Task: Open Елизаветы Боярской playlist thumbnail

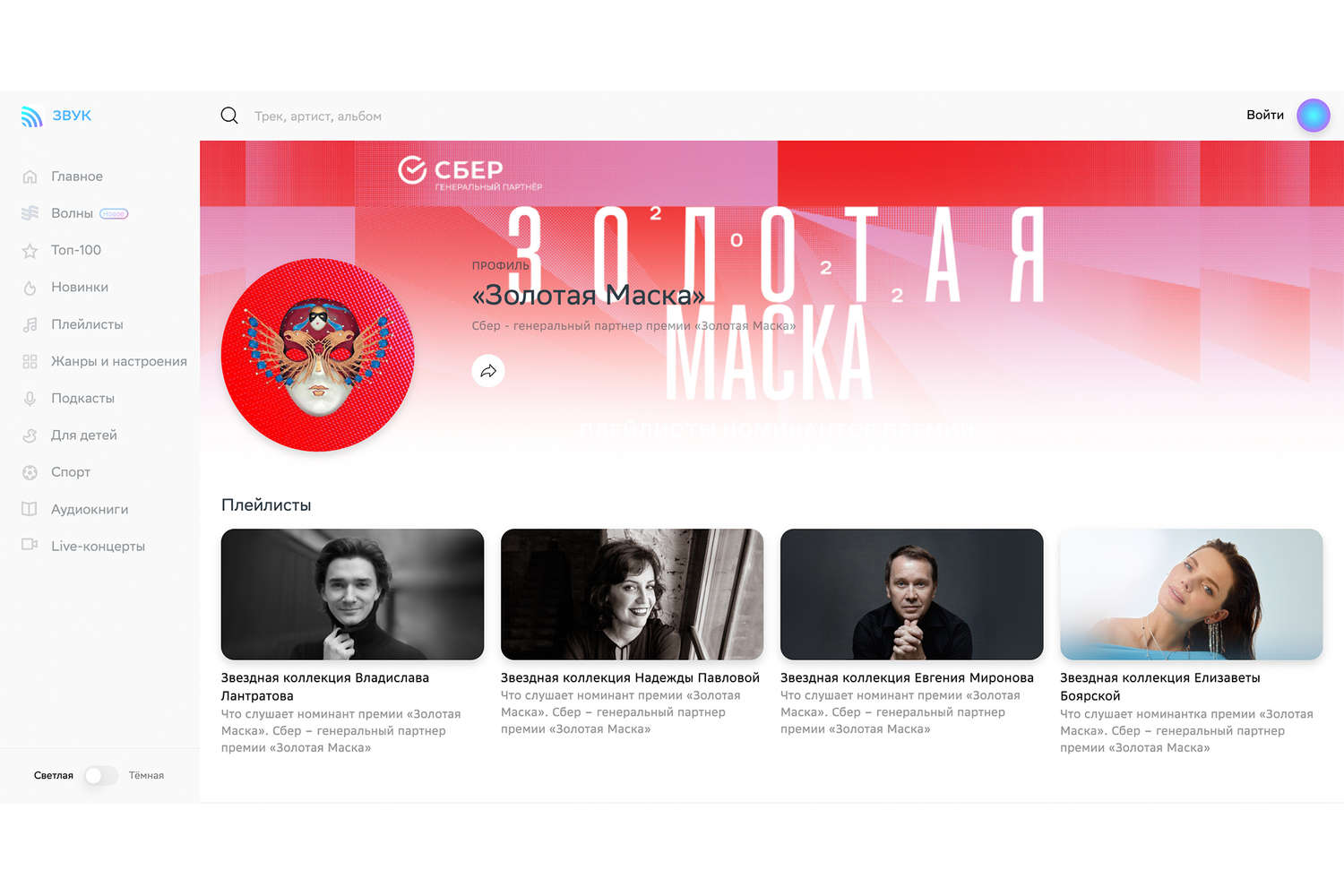Action: point(1191,594)
